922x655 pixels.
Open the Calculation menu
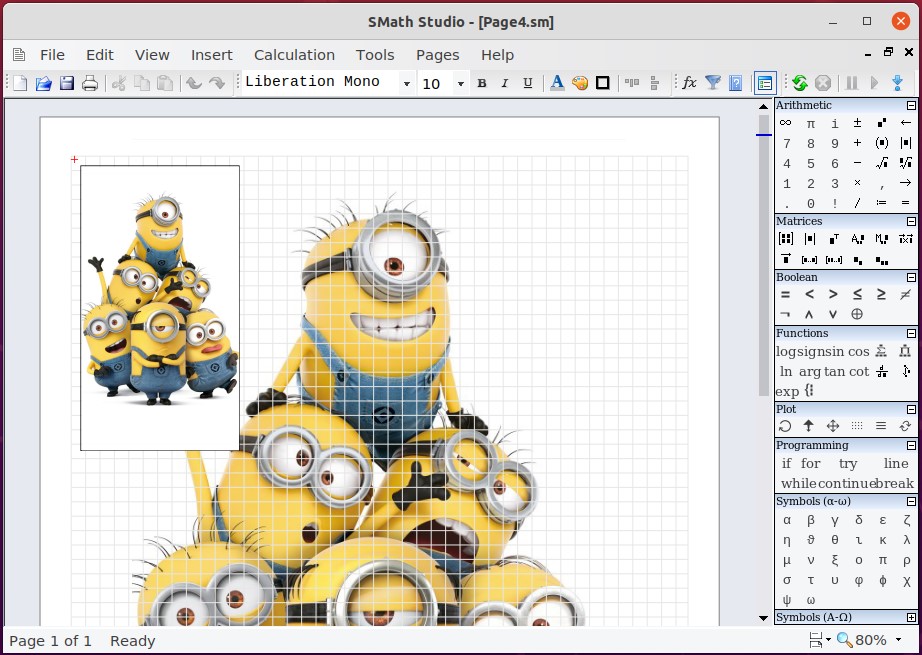tap(294, 55)
